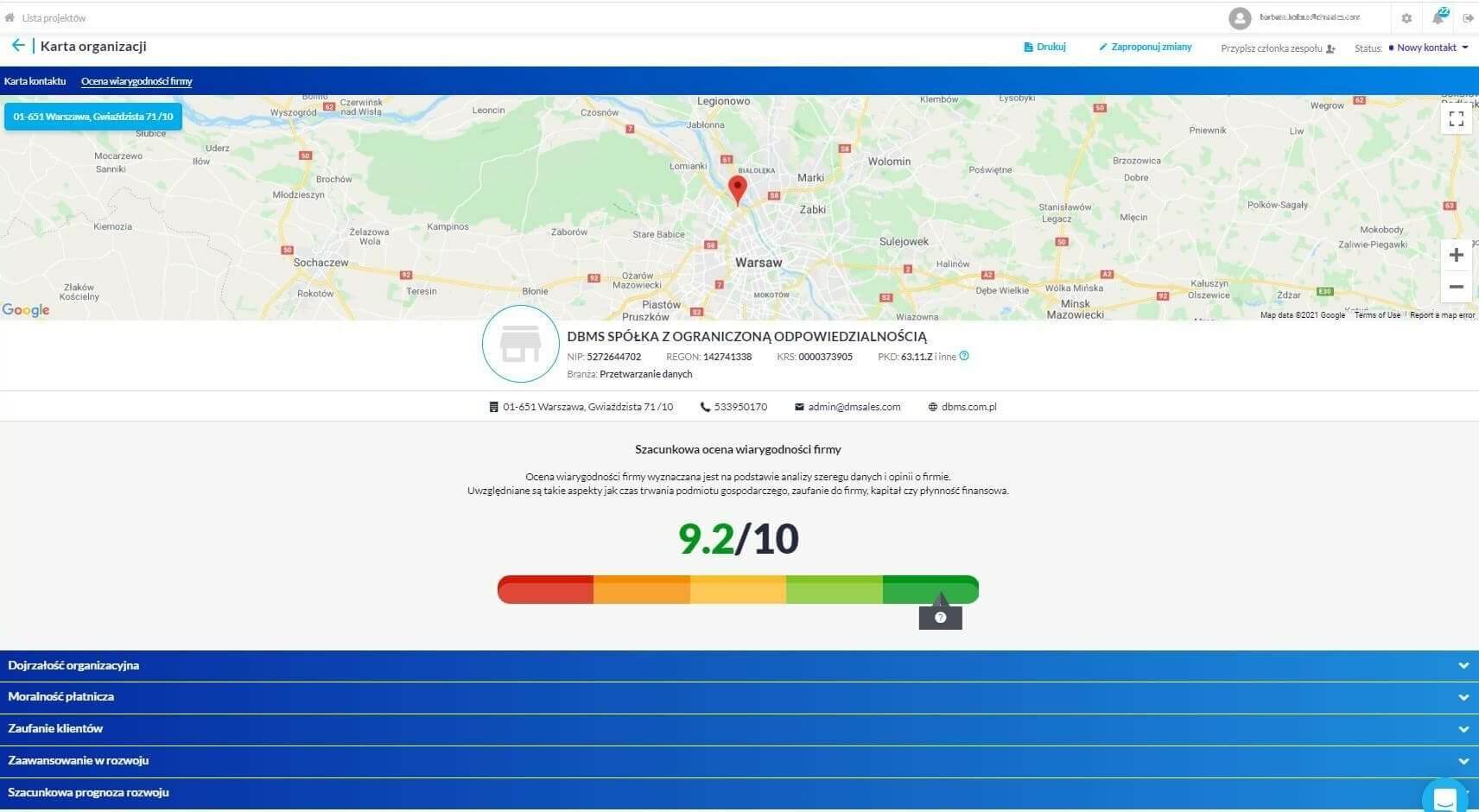This screenshot has height=812, width=1479.
Task: Switch to Karta kontaktu tab
Action: click(x=35, y=81)
